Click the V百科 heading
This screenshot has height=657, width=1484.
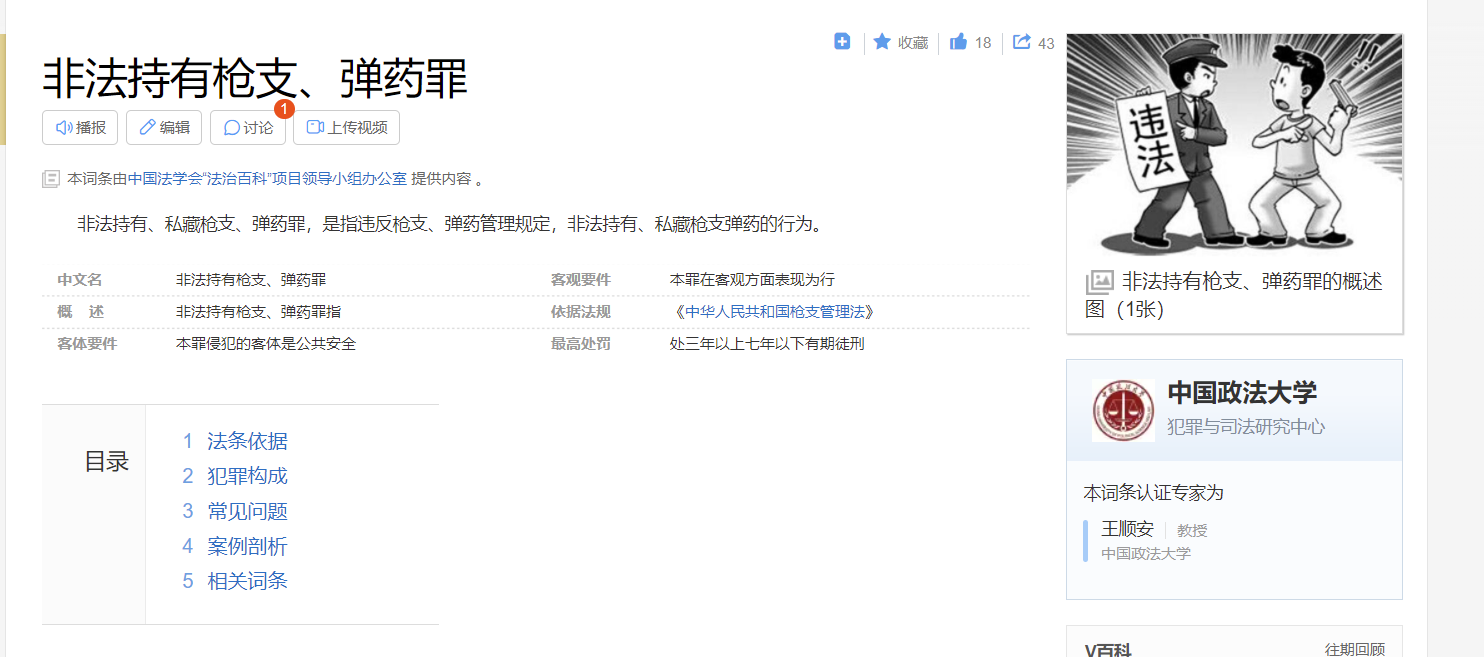coord(1108,650)
